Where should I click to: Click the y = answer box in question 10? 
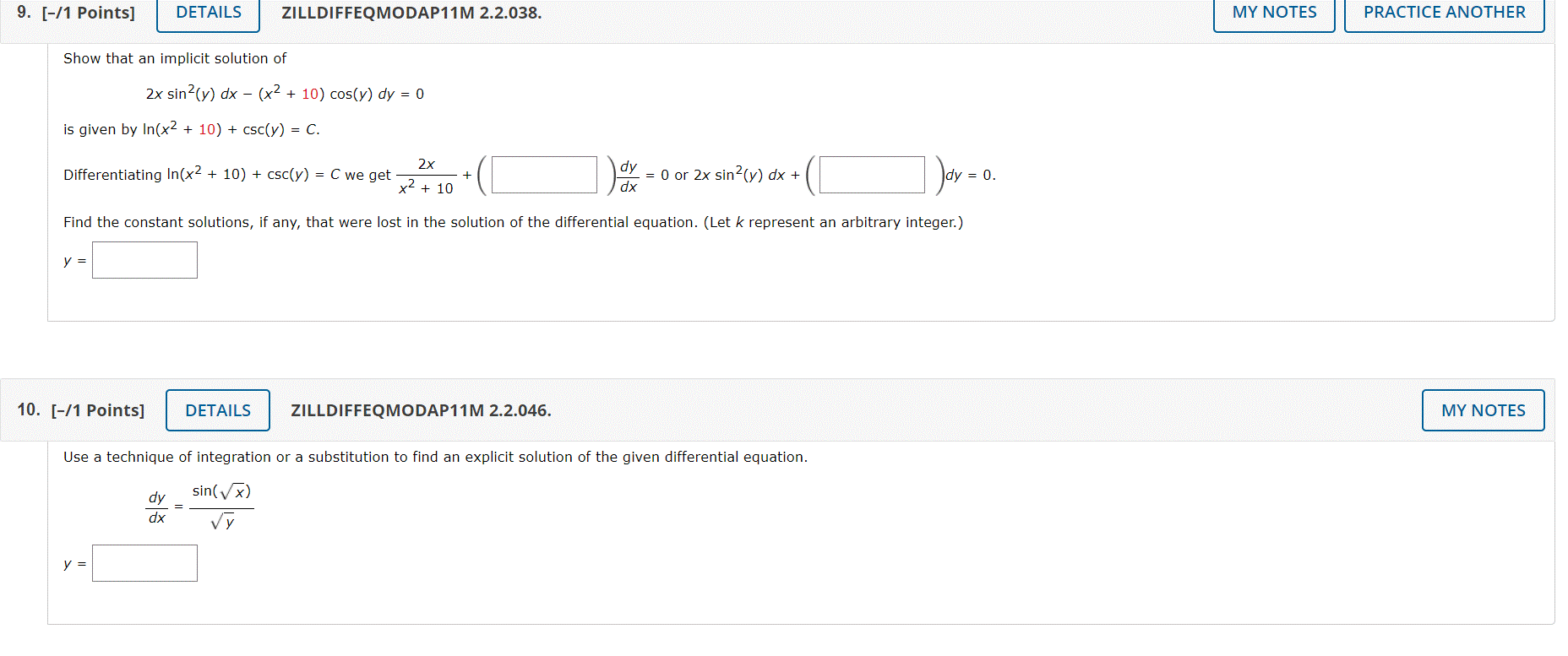pos(144,562)
